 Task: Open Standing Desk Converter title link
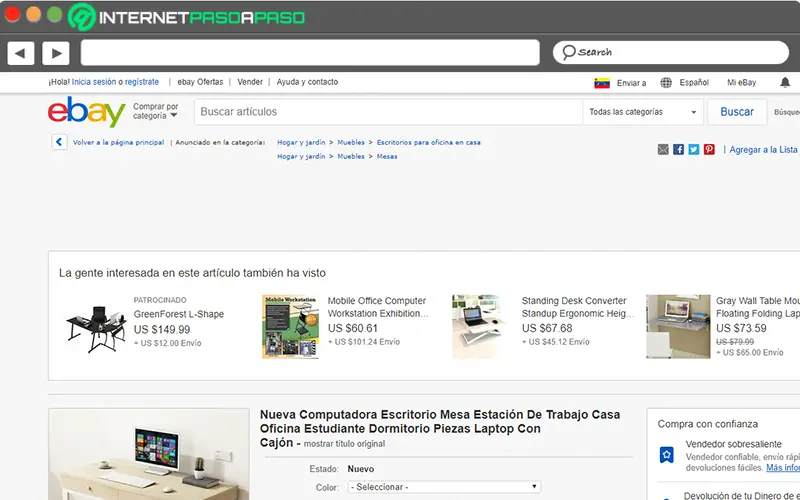point(578,307)
